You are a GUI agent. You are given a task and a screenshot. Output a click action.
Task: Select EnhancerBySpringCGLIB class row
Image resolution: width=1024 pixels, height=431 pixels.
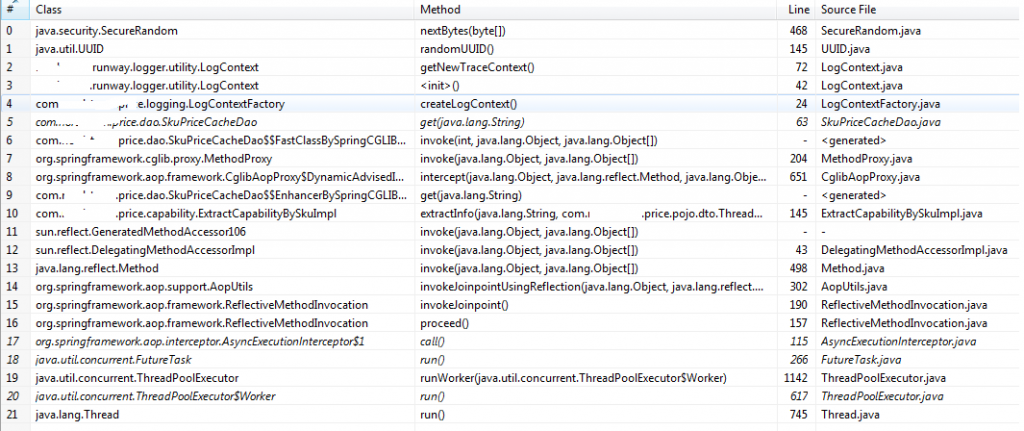click(511, 195)
